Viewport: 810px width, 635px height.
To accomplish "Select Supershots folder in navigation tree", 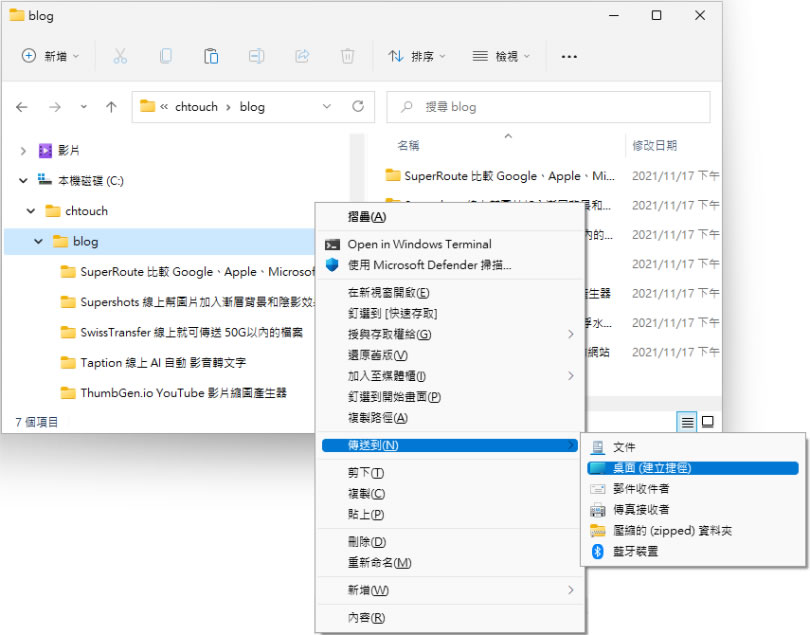I will [x=188, y=302].
